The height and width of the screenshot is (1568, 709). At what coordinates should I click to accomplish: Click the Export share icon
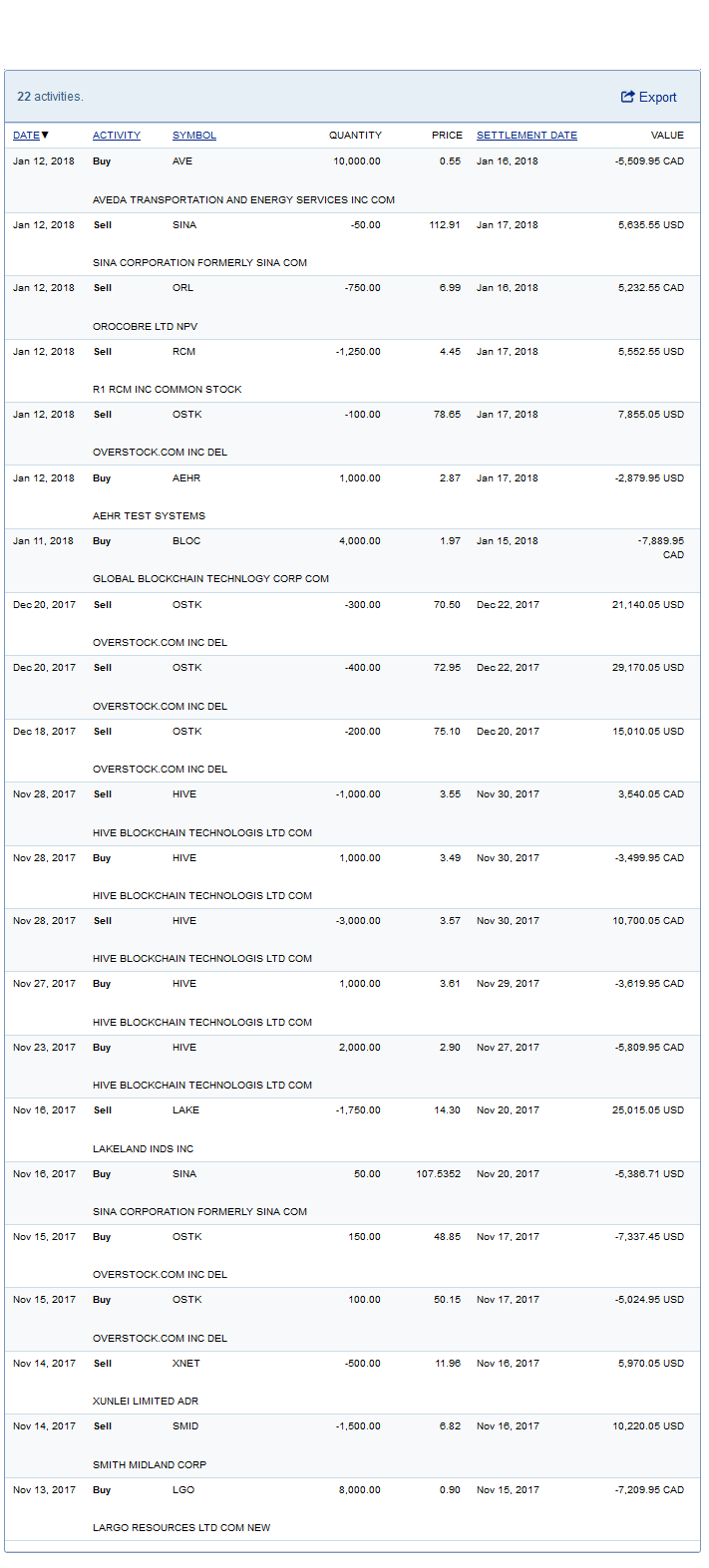tap(627, 97)
